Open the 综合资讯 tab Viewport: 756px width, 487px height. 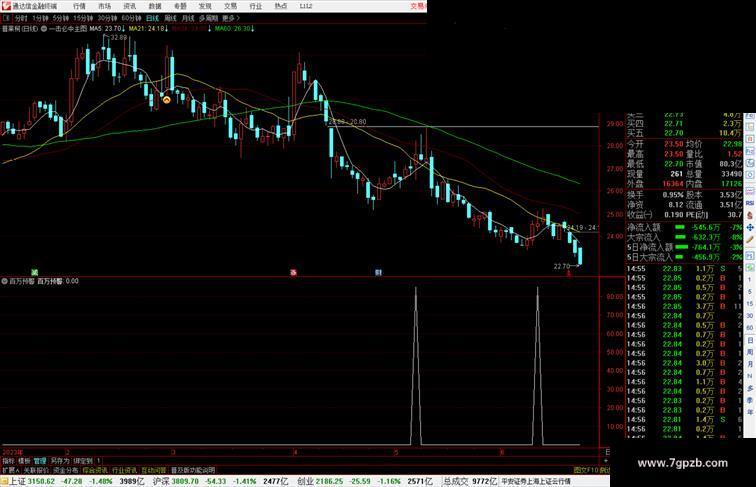coord(95,470)
